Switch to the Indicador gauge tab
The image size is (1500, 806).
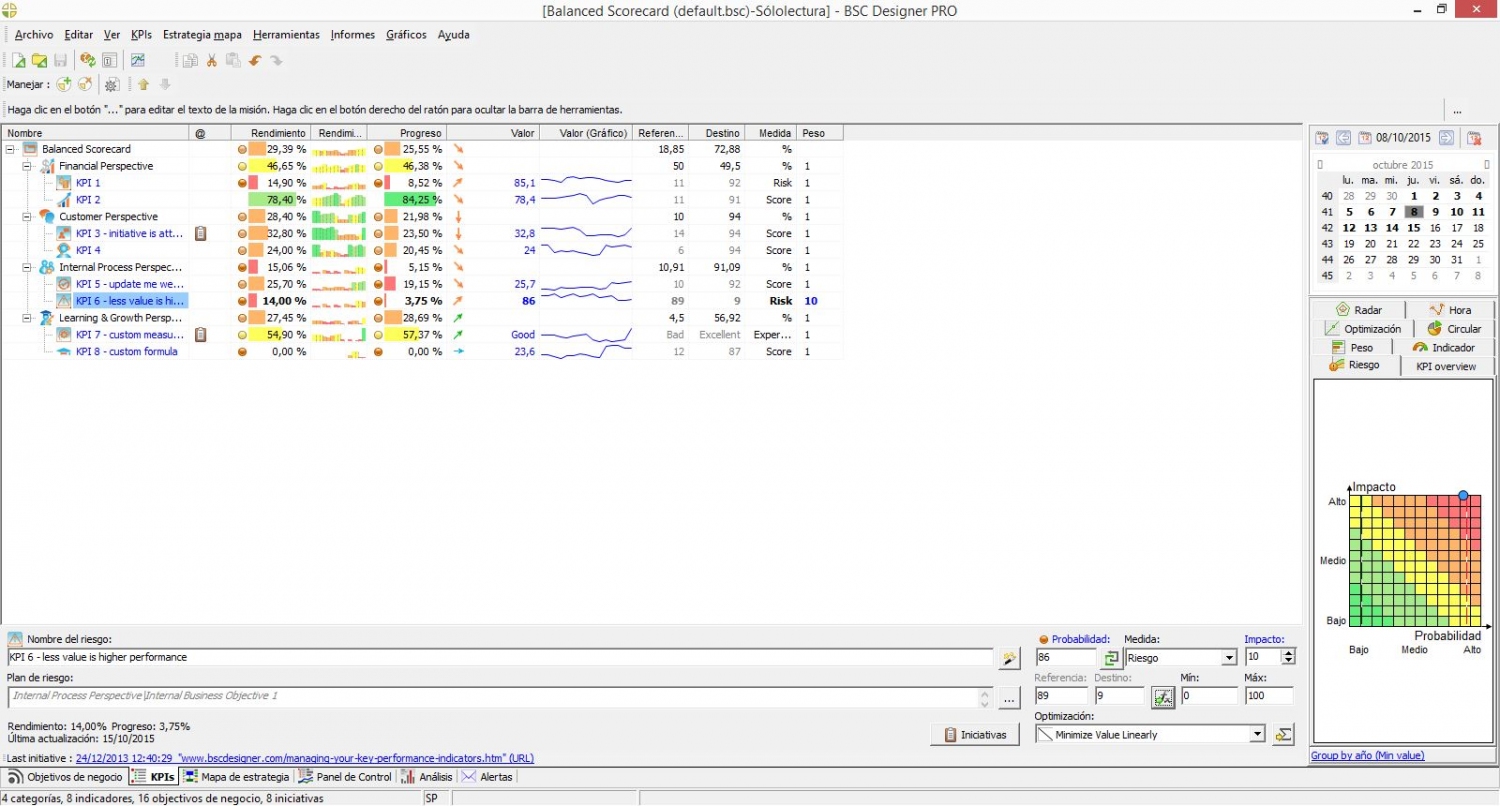[1443, 348]
